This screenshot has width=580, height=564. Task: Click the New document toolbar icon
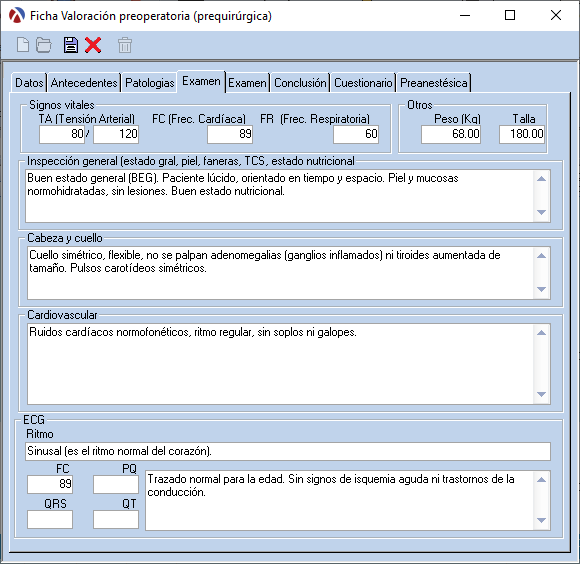point(23,45)
